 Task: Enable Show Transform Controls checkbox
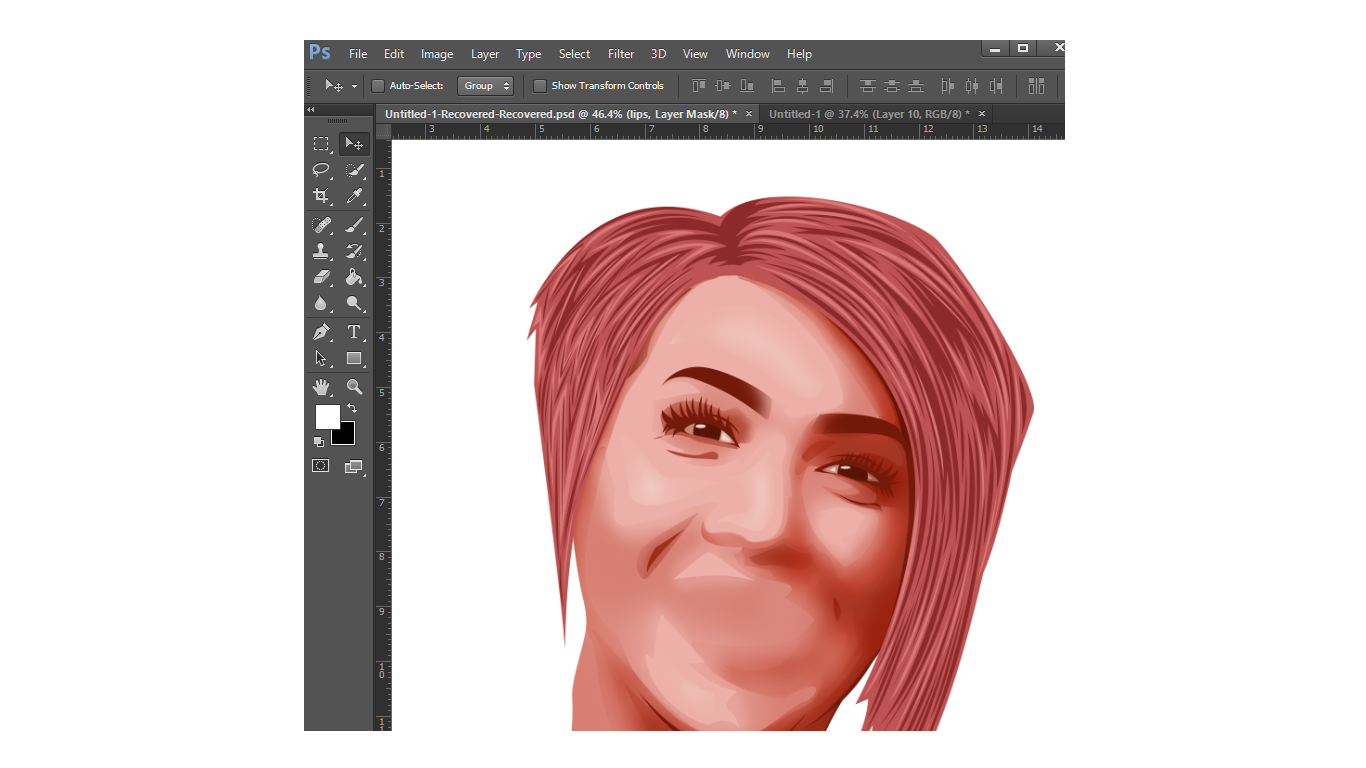[x=540, y=86]
